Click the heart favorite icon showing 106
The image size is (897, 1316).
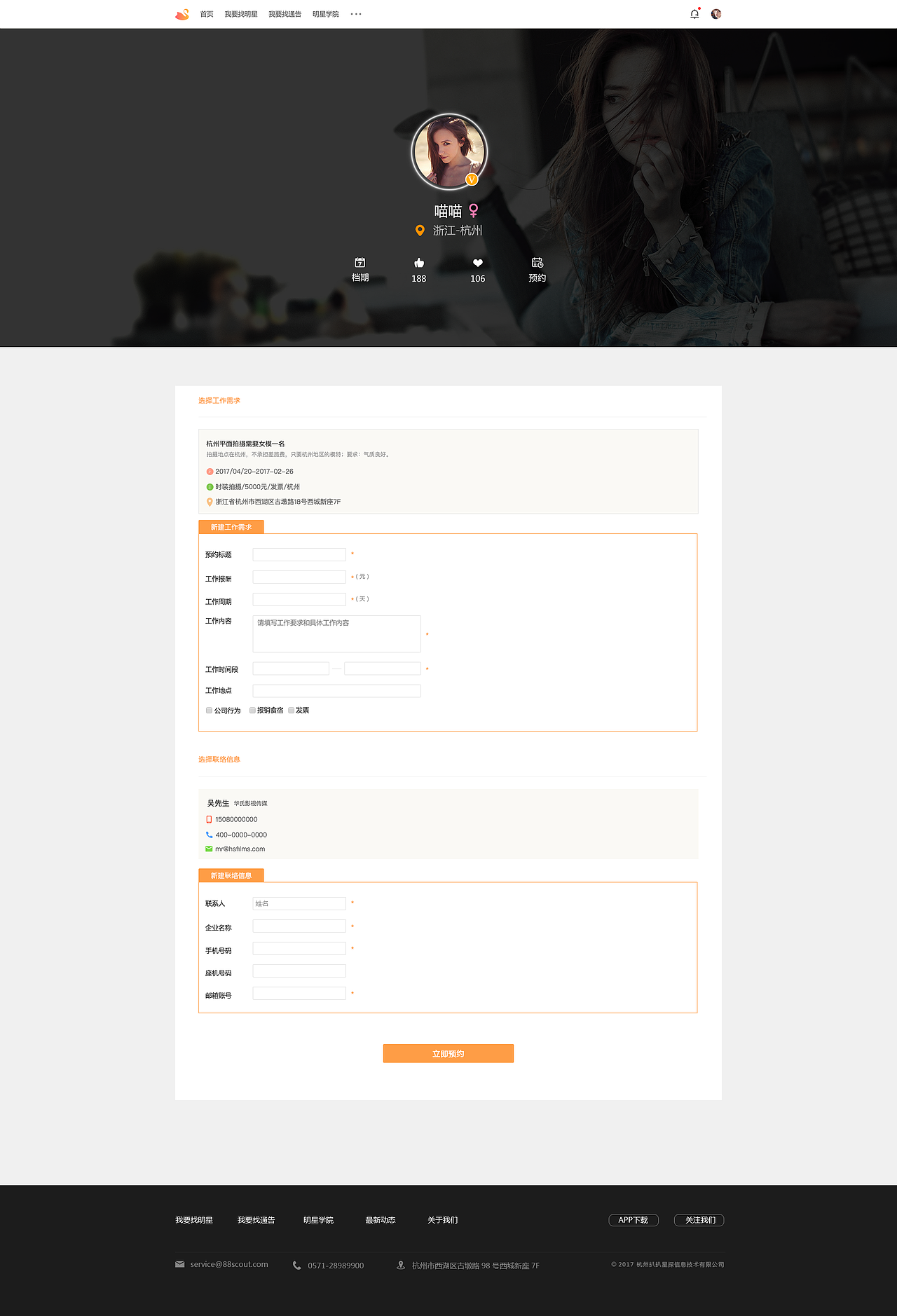(478, 263)
